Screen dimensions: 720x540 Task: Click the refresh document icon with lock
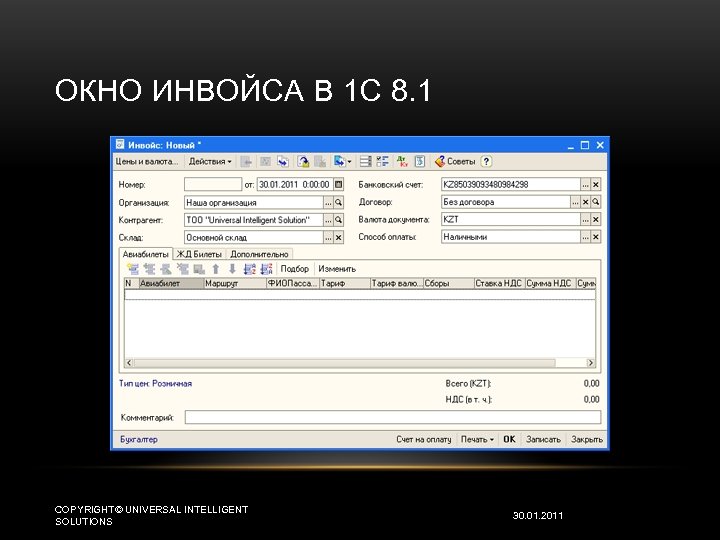(x=303, y=162)
